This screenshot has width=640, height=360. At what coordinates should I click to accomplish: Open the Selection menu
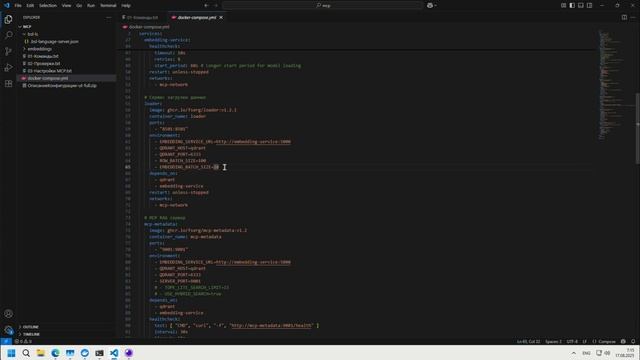pos(48,5)
